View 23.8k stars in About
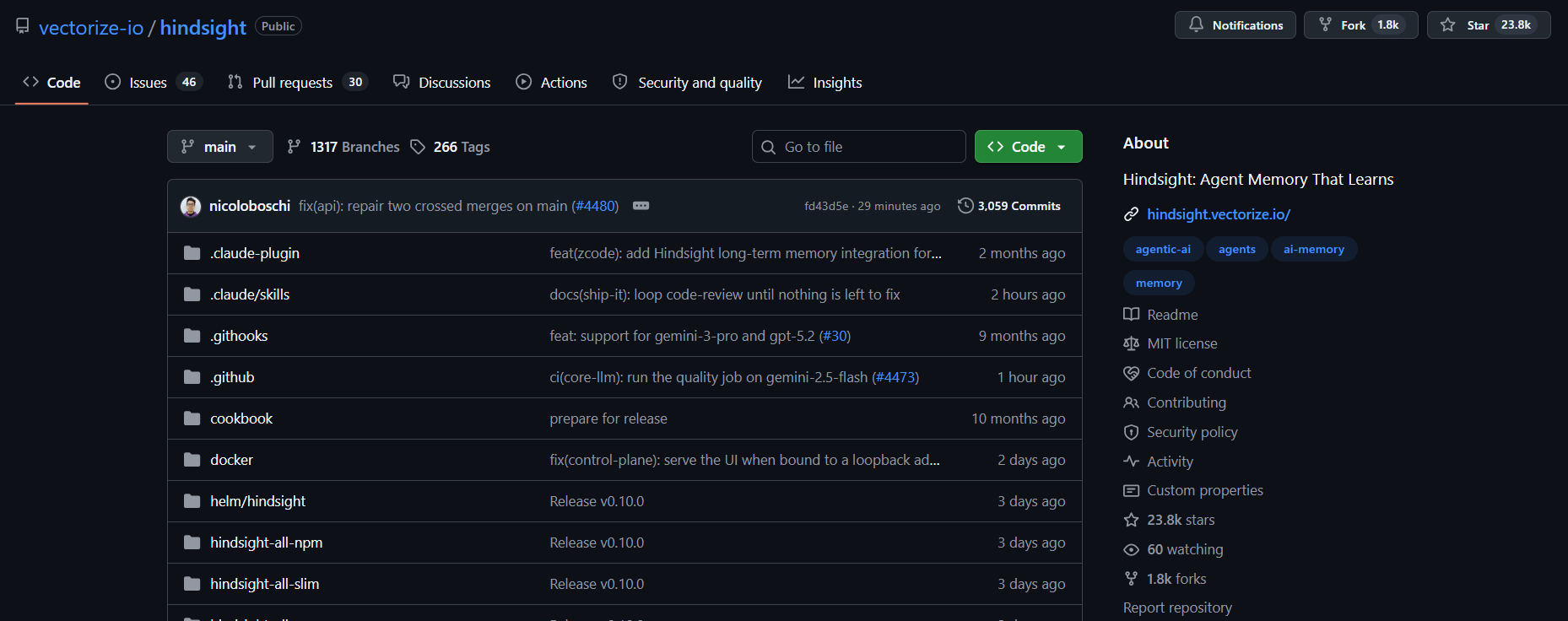The width and height of the screenshot is (1568, 621). [1170, 520]
